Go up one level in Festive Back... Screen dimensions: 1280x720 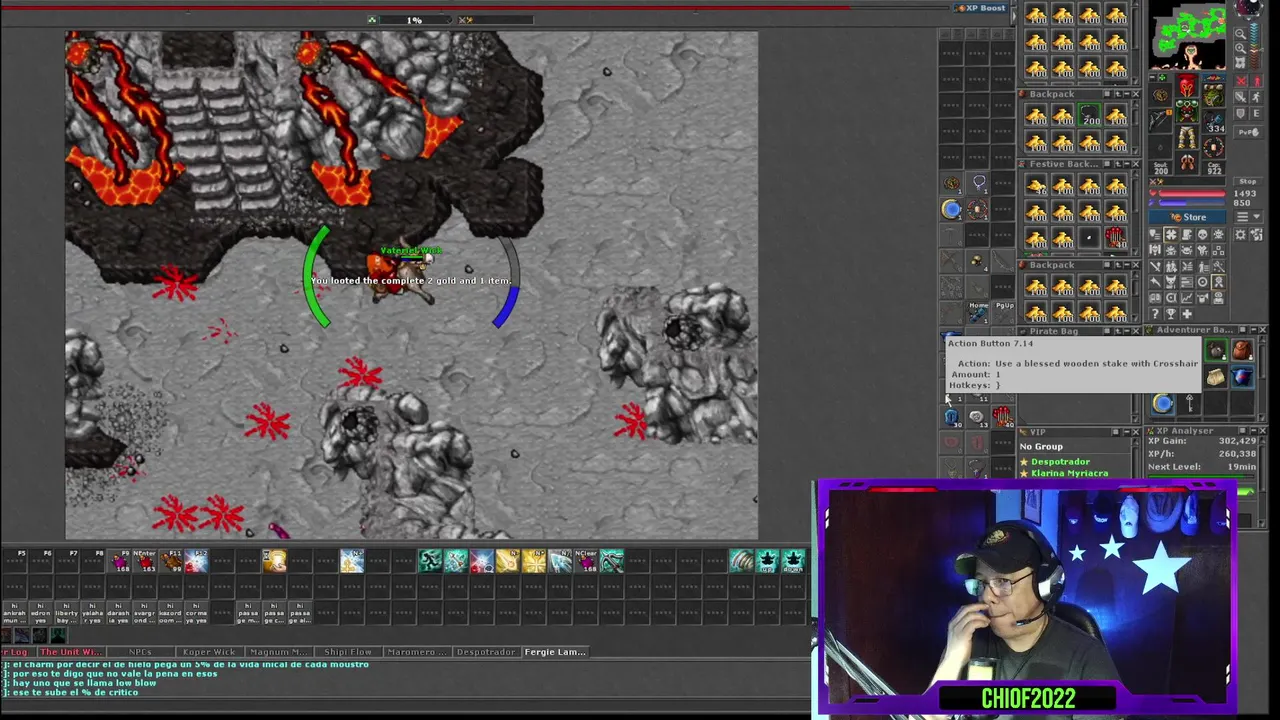point(1118,164)
